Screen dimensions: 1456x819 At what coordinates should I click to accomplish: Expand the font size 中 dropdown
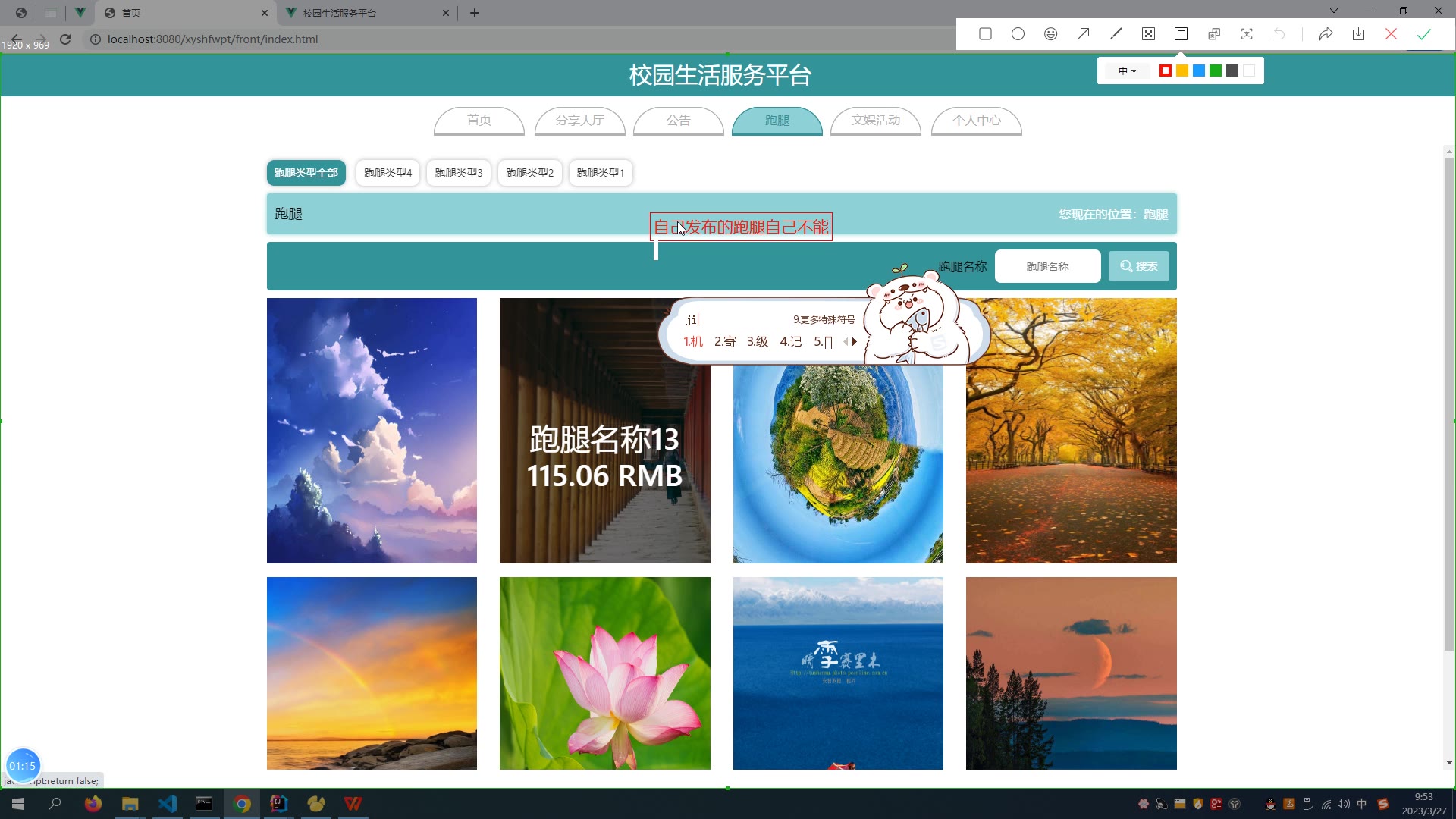coord(1128,71)
